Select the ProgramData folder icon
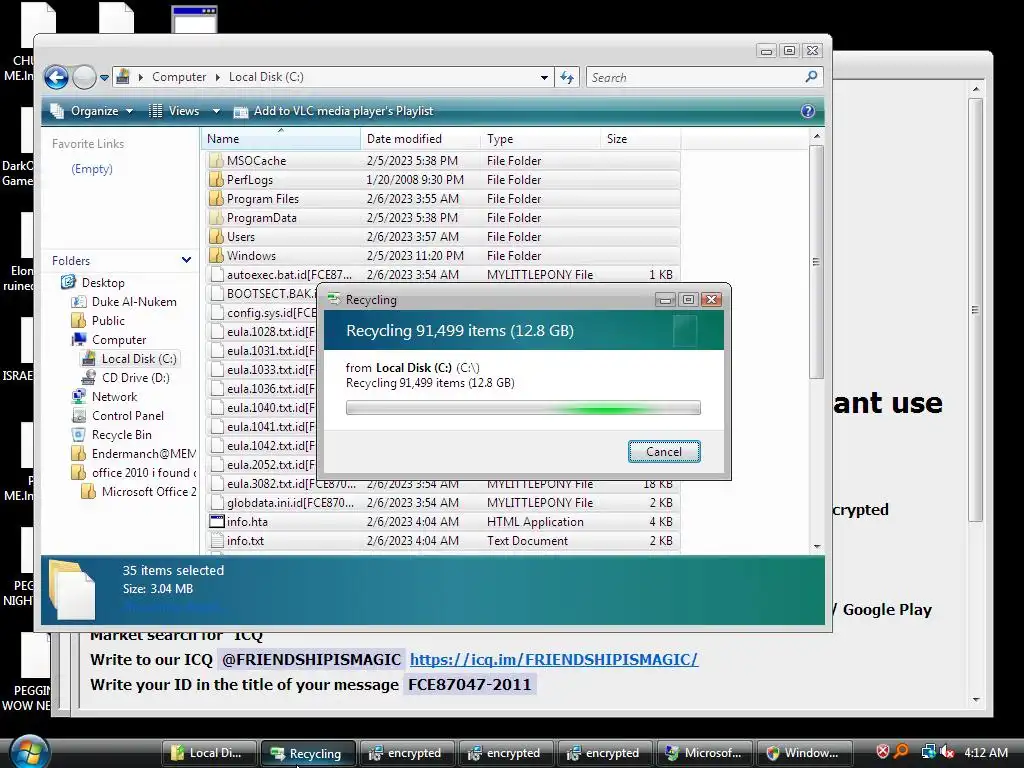This screenshot has width=1024, height=768. pyautogui.click(x=216, y=217)
